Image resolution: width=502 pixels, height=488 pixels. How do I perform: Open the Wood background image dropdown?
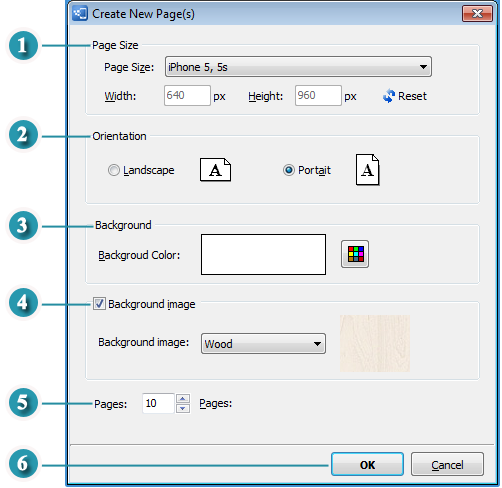(x=263, y=343)
